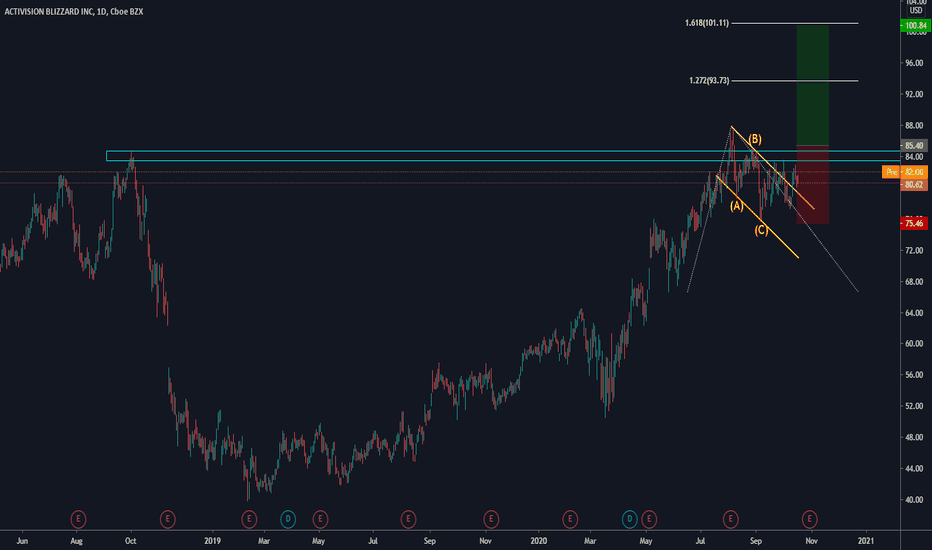Click the 1.618(101.11) Fibonacci level label
This screenshot has width=932, height=550.
coord(707,23)
